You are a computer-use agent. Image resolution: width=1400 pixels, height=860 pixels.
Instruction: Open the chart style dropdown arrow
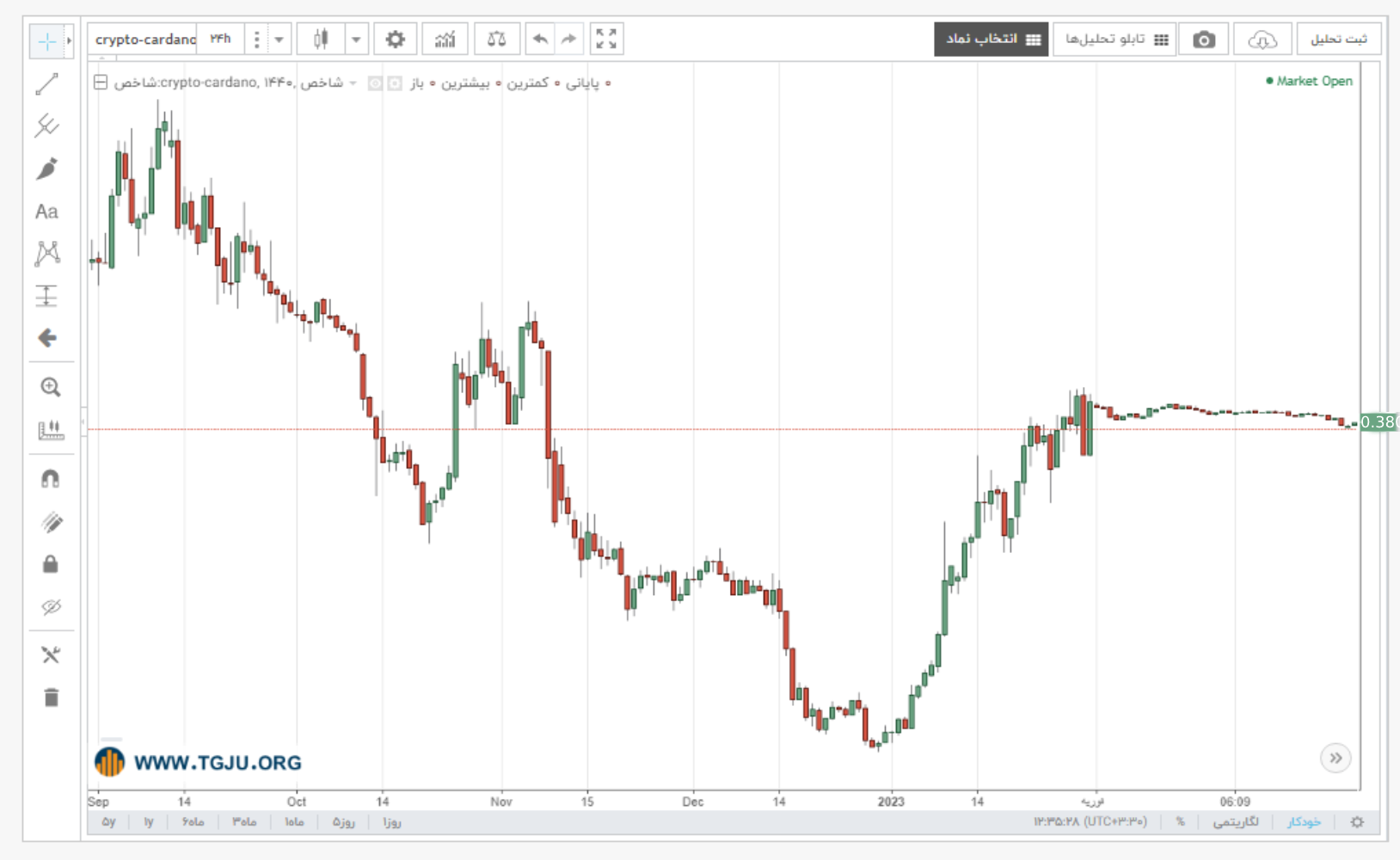[356, 40]
